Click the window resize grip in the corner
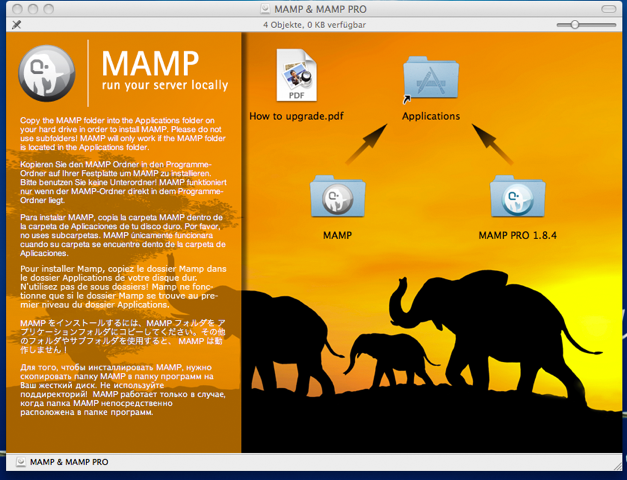Viewport: 627px width, 480px height. [617, 466]
